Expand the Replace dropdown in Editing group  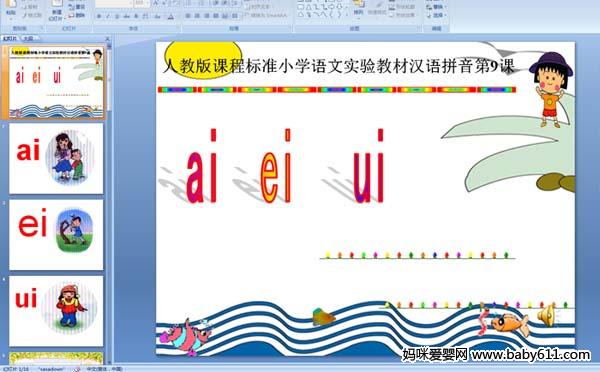446,7
